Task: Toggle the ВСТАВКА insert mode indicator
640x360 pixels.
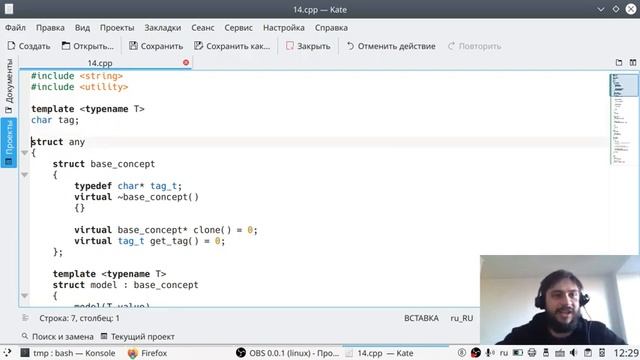Action: point(421,318)
